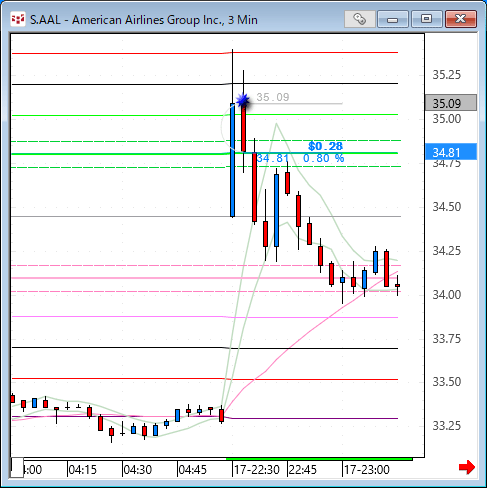Click the 34.00 price axis label

(447, 295)
